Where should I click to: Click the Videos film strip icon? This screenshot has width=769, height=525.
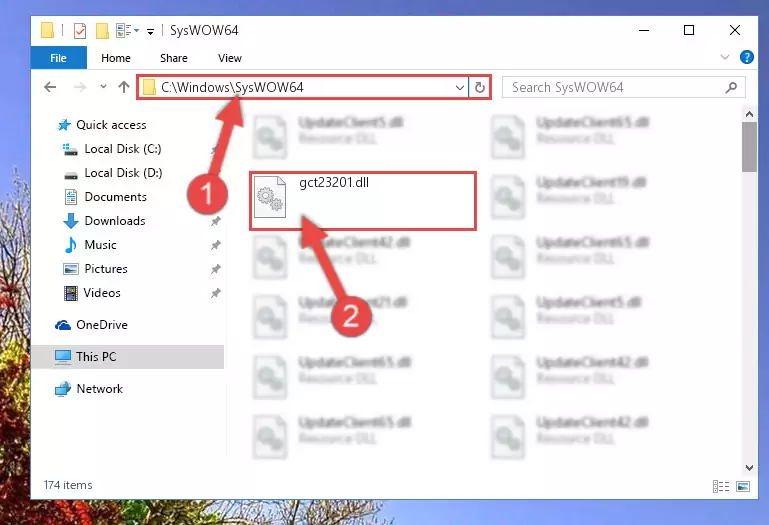(x=71, y=293)
